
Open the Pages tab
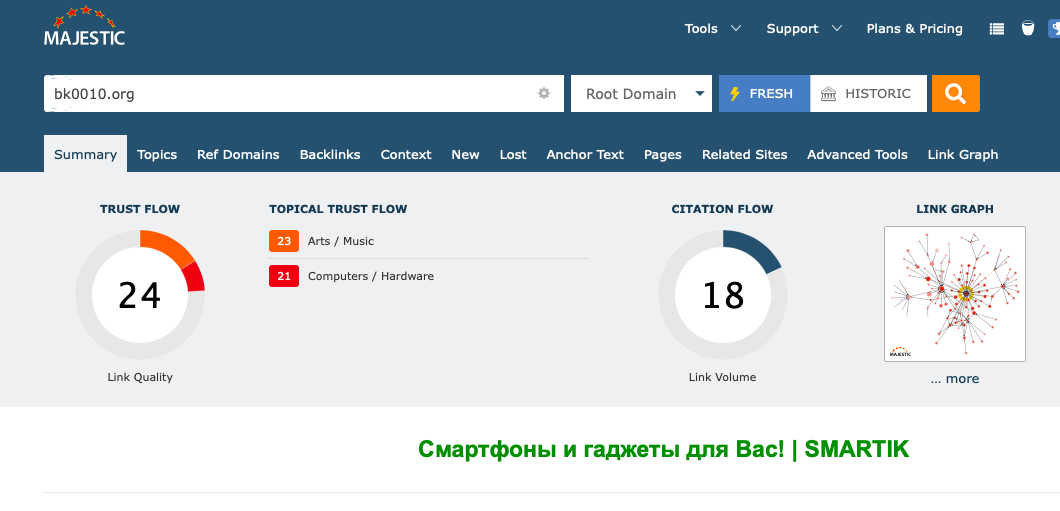662,154
